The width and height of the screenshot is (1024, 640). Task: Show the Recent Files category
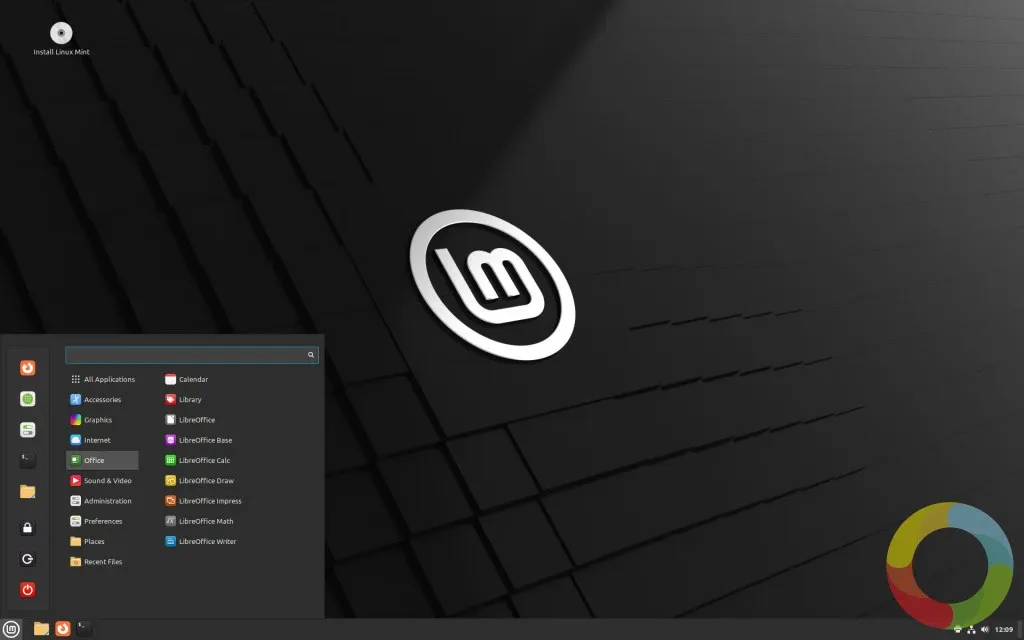point(103,562)
